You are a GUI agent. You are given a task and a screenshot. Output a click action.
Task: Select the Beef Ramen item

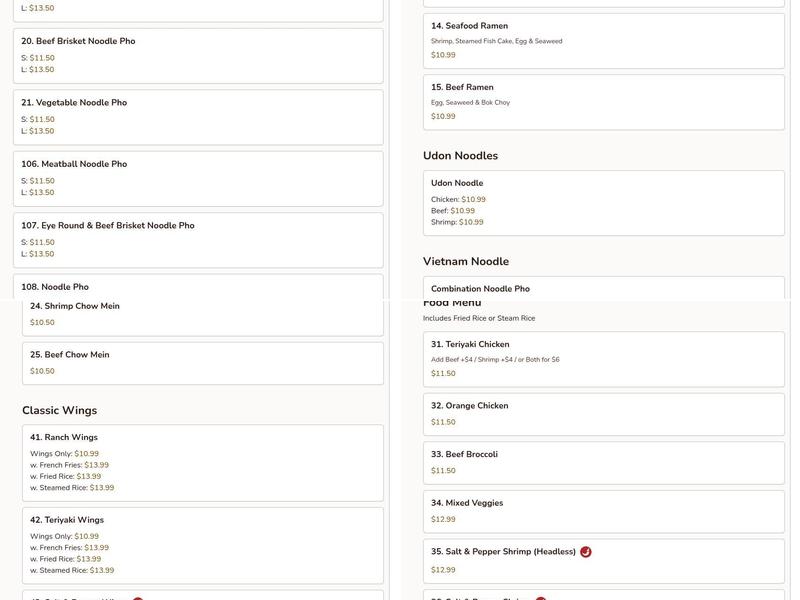coord(604,101)
